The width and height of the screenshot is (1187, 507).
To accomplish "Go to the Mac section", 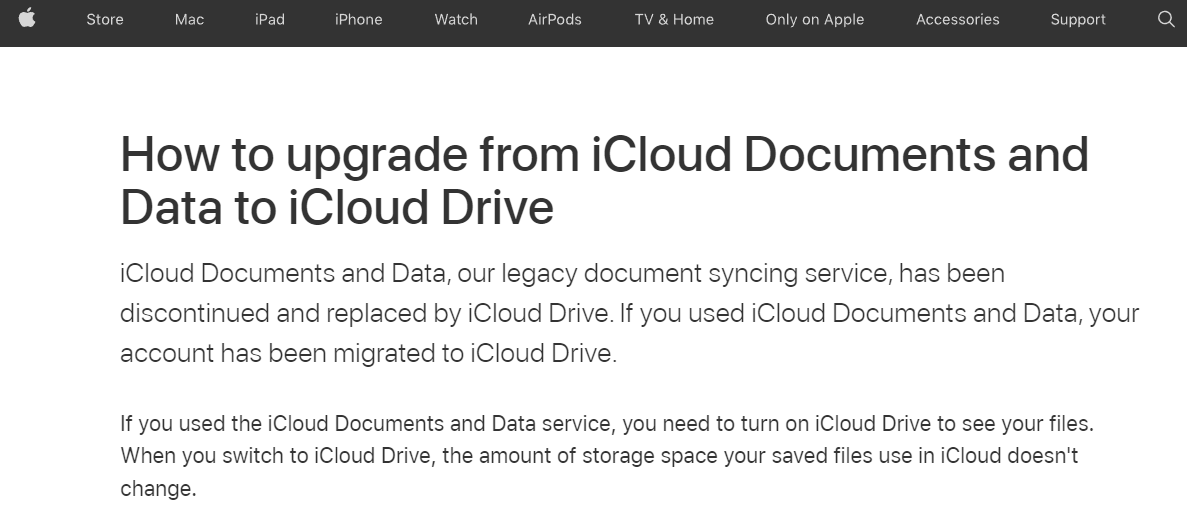I will click(189, 20).
